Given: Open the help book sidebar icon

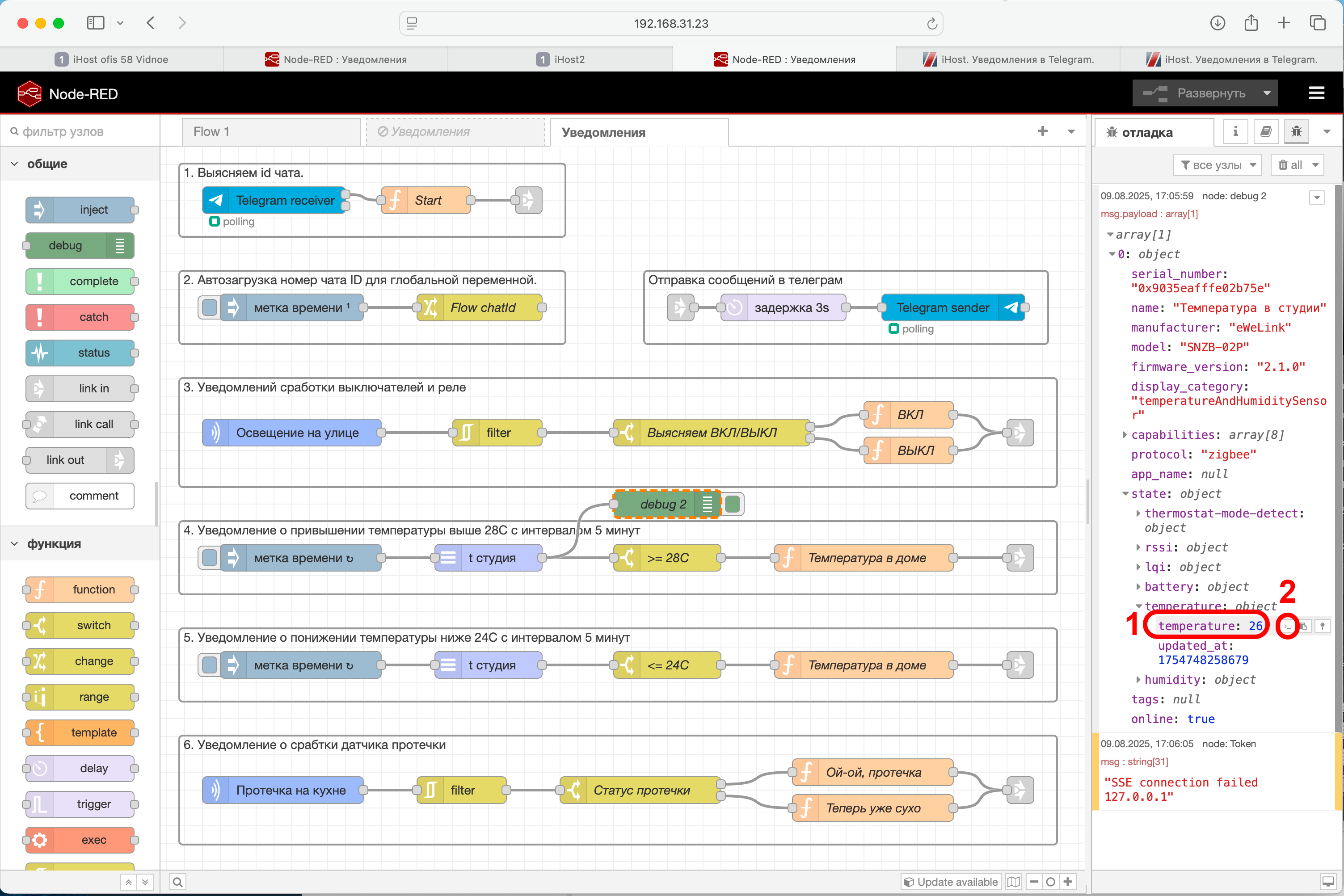Looking at the screenshot, I should click(x=1266, y=132).
